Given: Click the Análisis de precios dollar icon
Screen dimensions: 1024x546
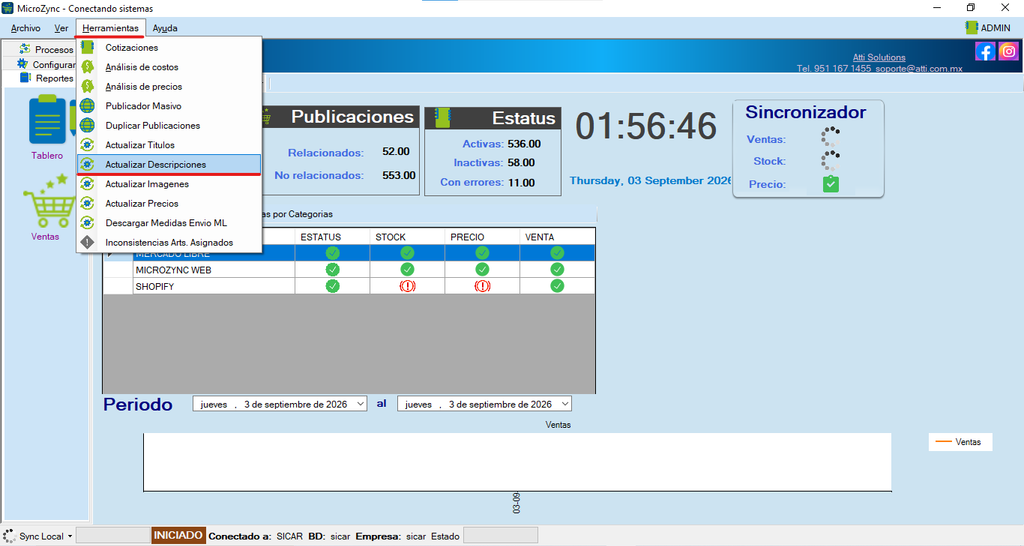Looking at the screenshot, I should 88,86.
